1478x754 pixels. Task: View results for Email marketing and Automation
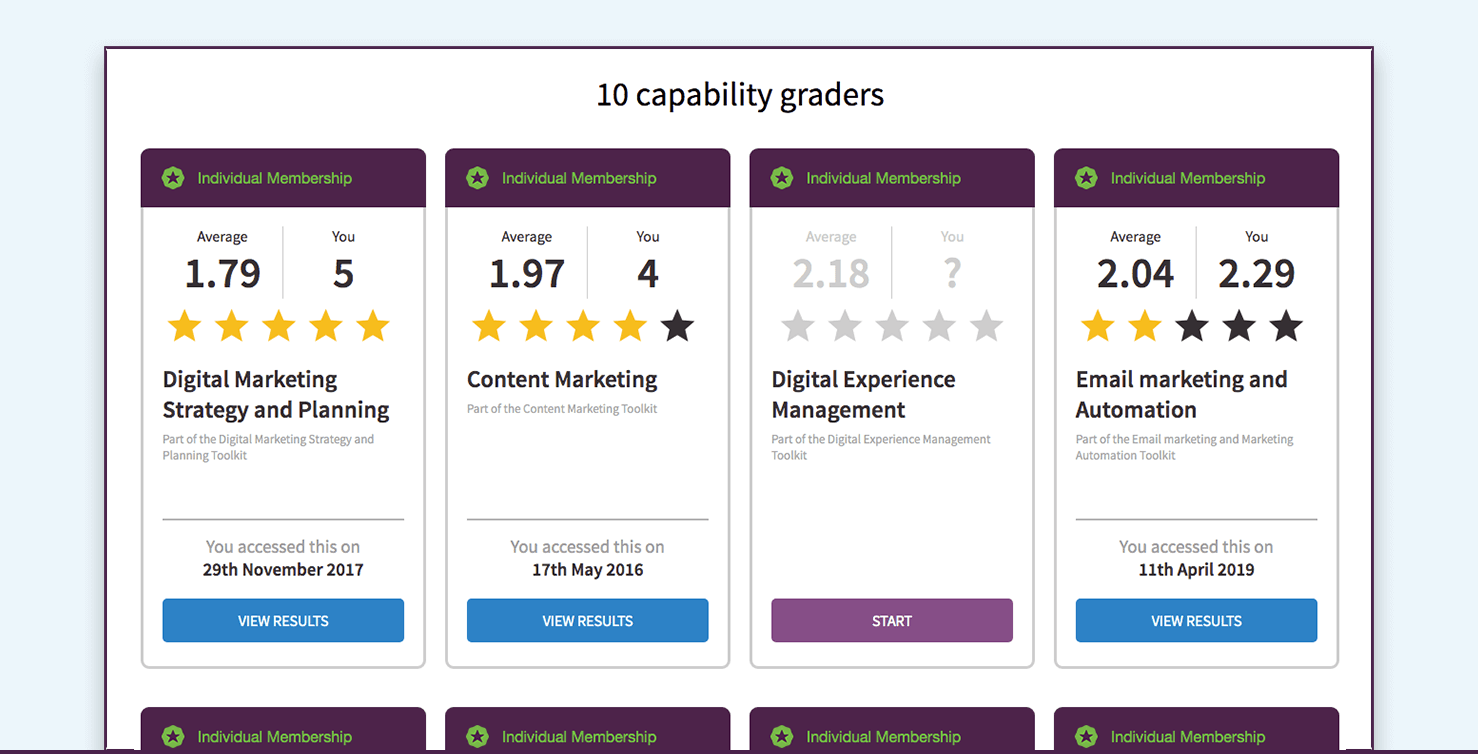1196,621
